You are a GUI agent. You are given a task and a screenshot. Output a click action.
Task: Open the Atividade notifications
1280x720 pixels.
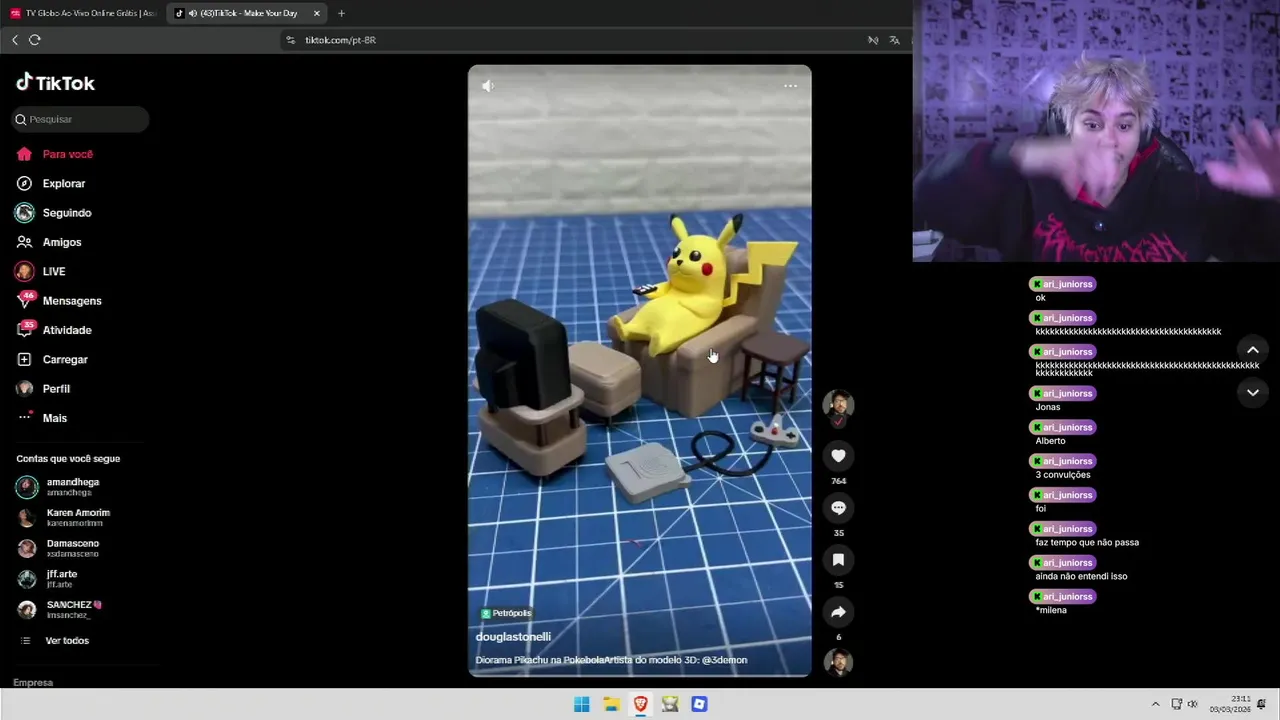click(67, 330)
